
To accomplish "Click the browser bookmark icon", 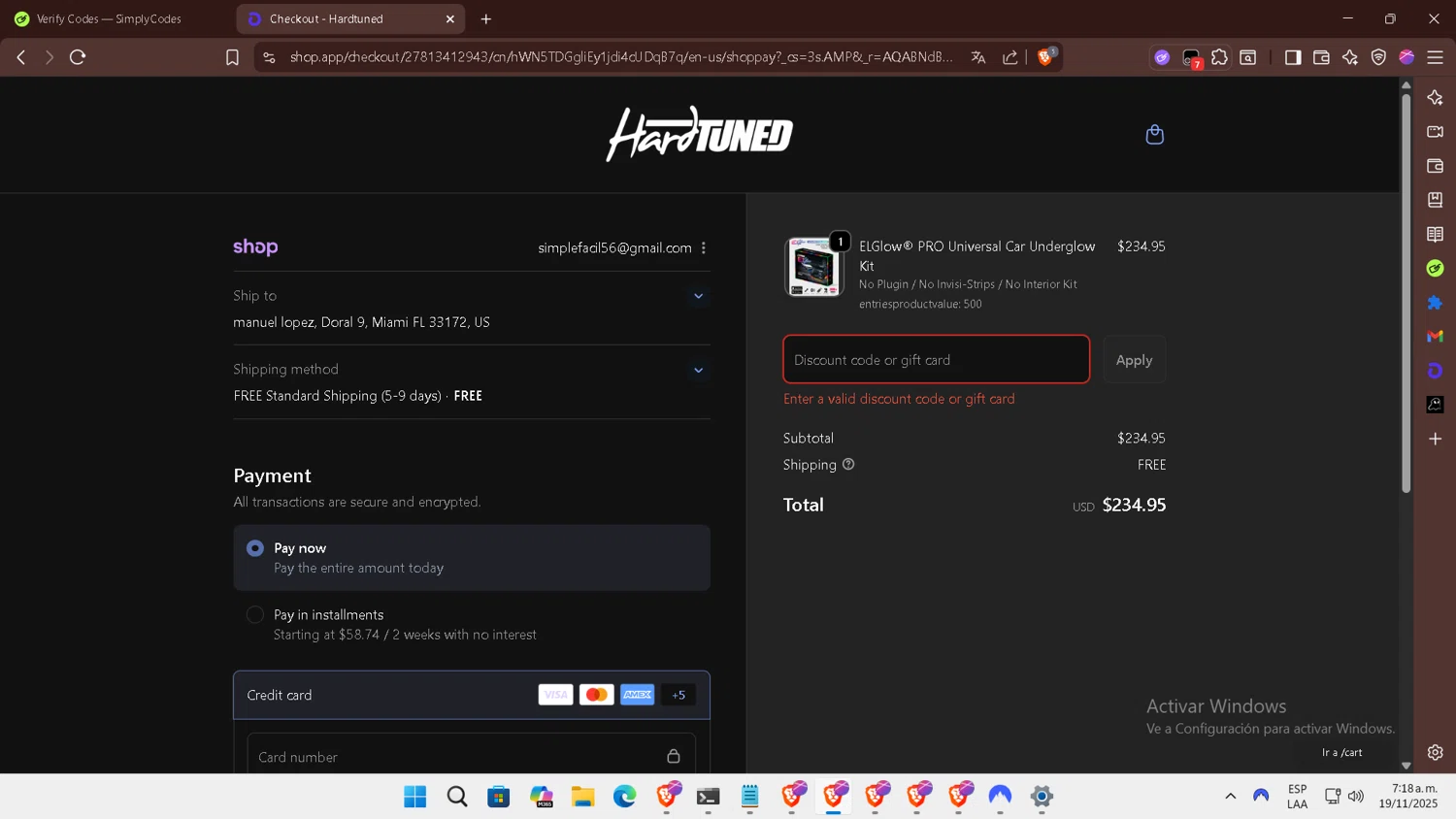I will tap(232, 57).
